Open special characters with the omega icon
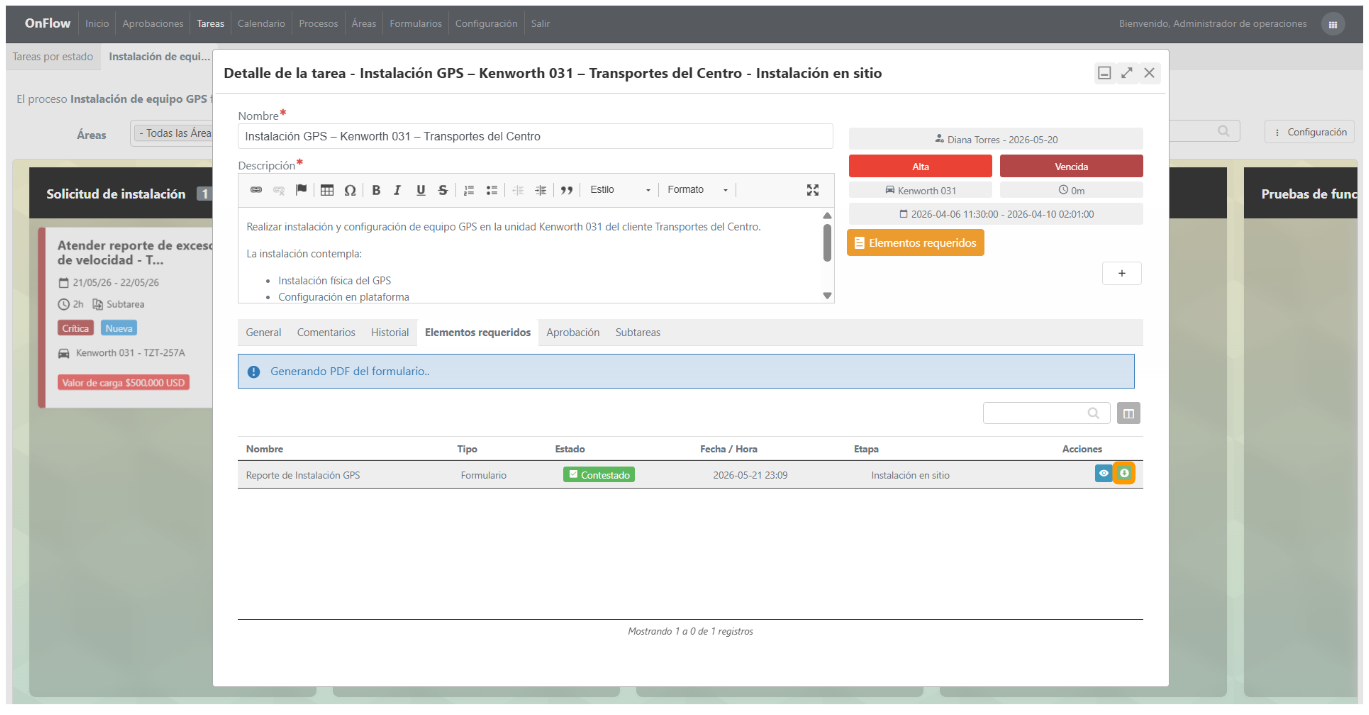 (350, 190)
